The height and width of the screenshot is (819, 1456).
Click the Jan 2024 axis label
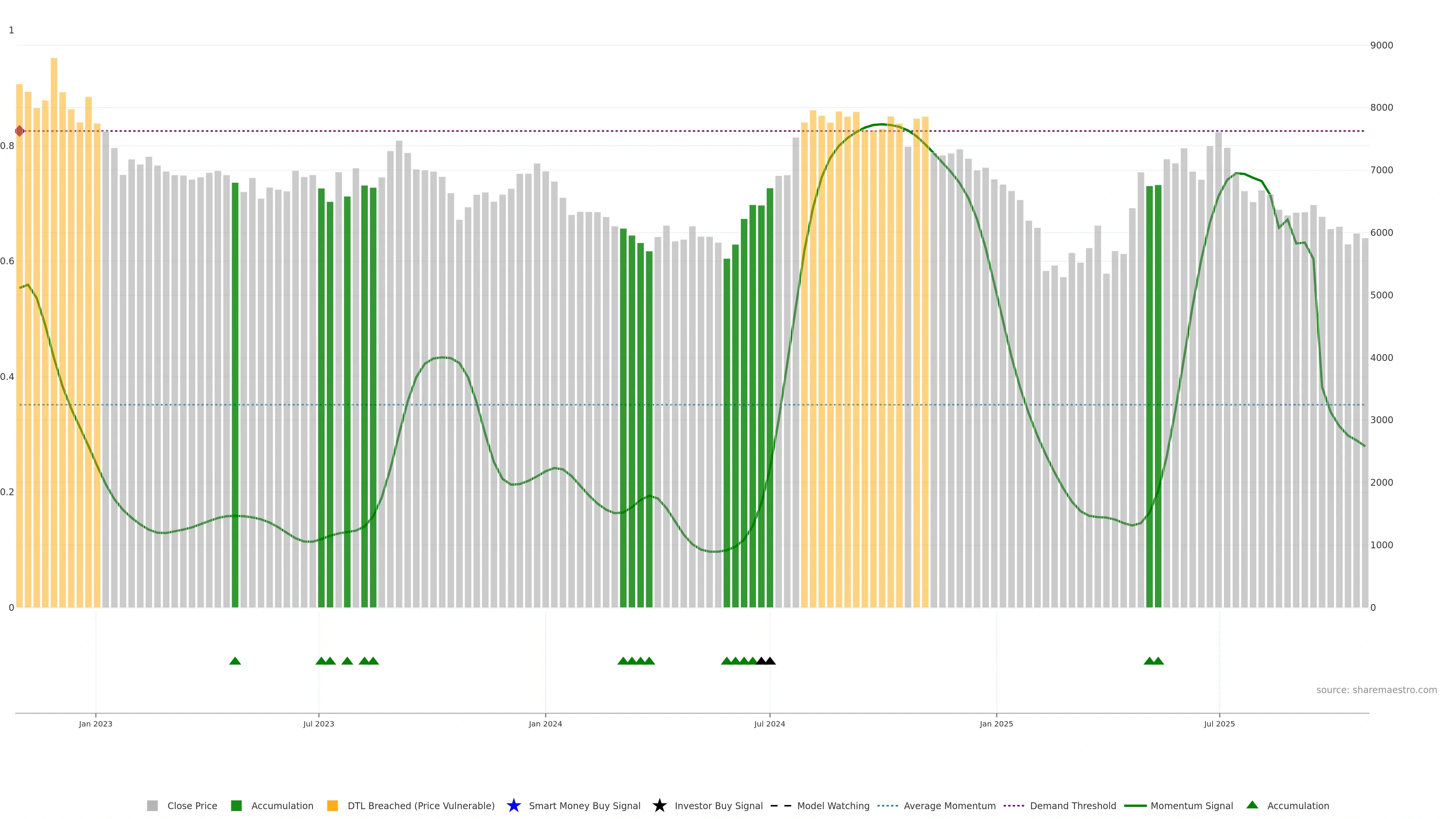point(545,724)
